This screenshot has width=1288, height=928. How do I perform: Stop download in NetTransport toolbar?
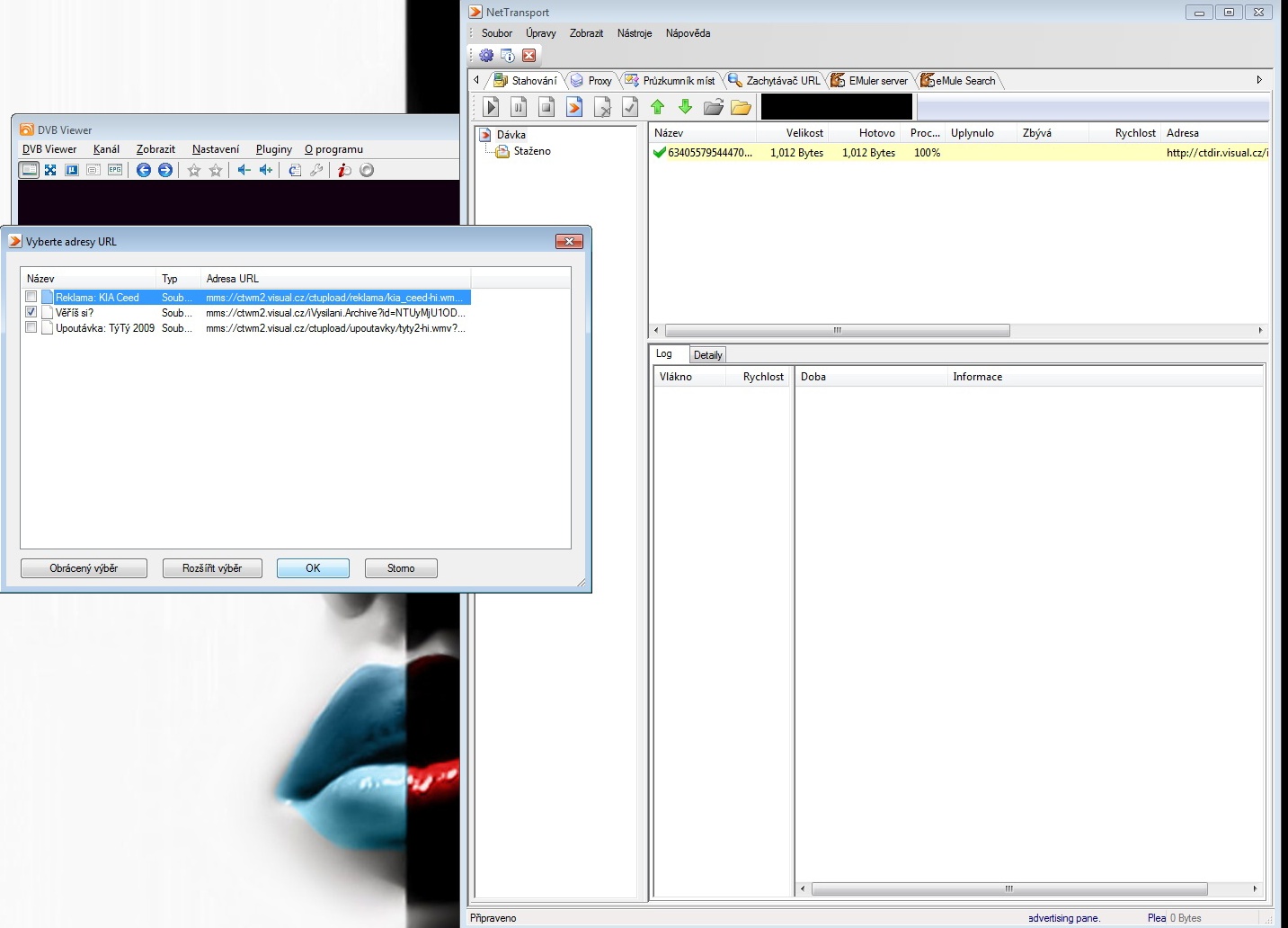(x=546, y=107)
